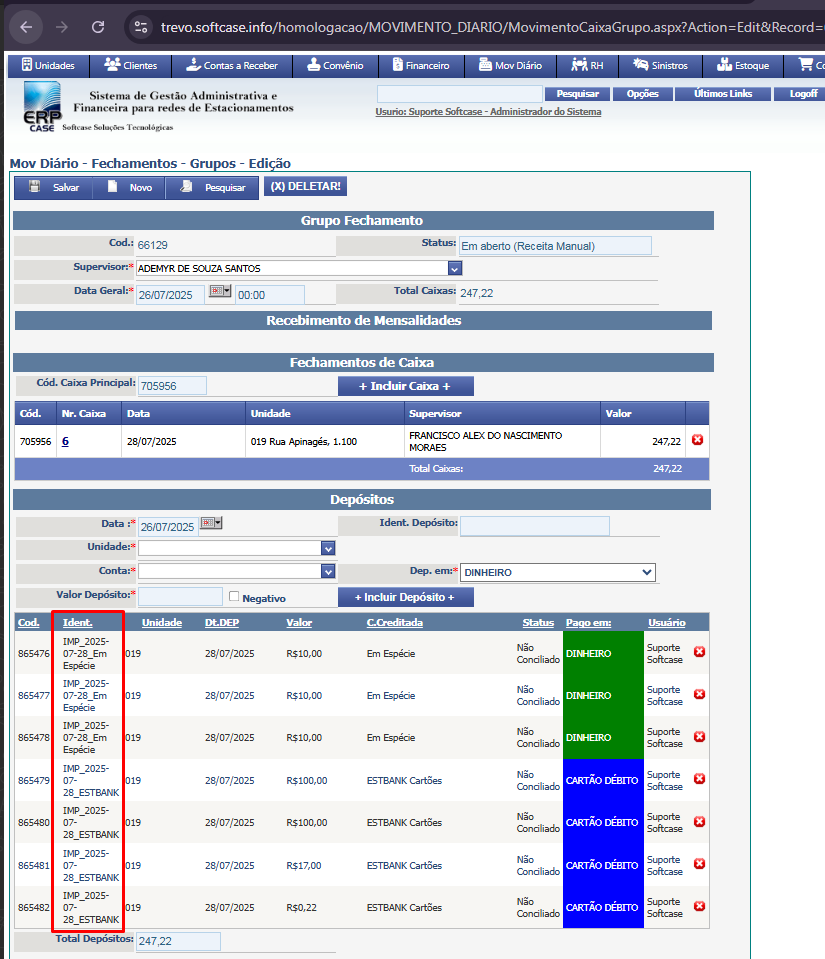Open the Estoque menu

click(742, 65)
